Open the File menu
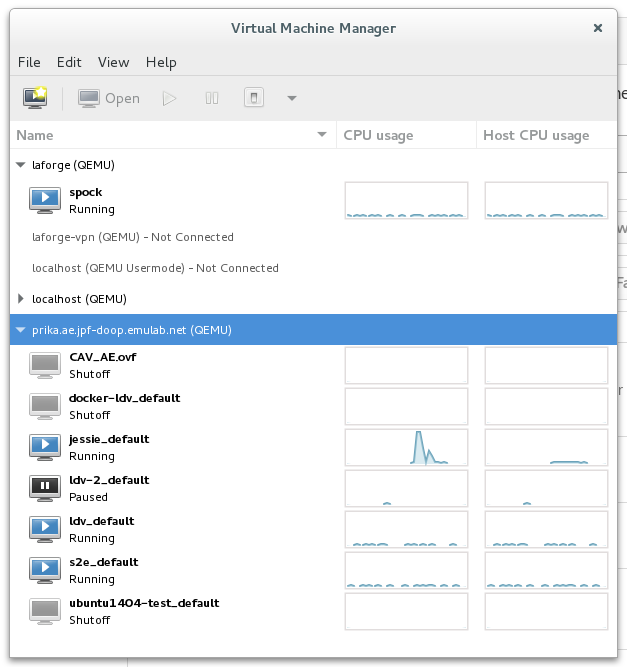The height and width of the screenshot is (667, 627). coord(29,62)
